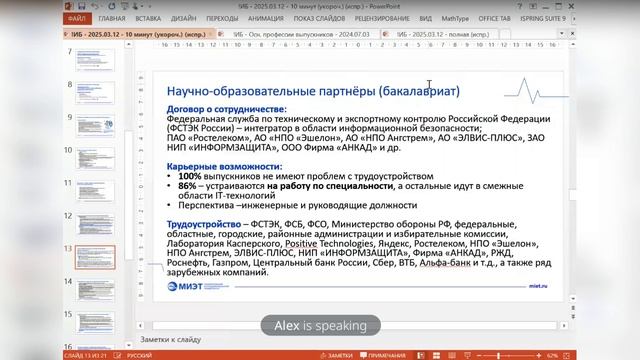Image resolution: width=640 pixels, height=360 pixels.
Task: Switch to Slide Sorter view icon
Action: (x=436, y=356)
